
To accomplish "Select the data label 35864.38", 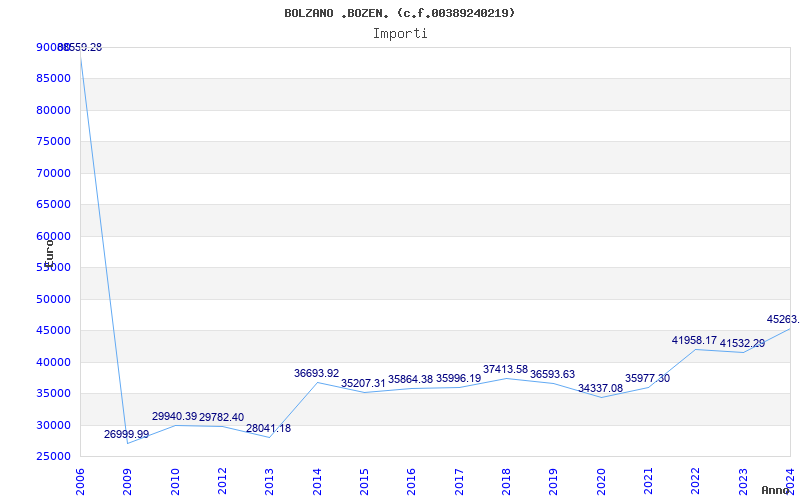I will (x=411, y=379).
